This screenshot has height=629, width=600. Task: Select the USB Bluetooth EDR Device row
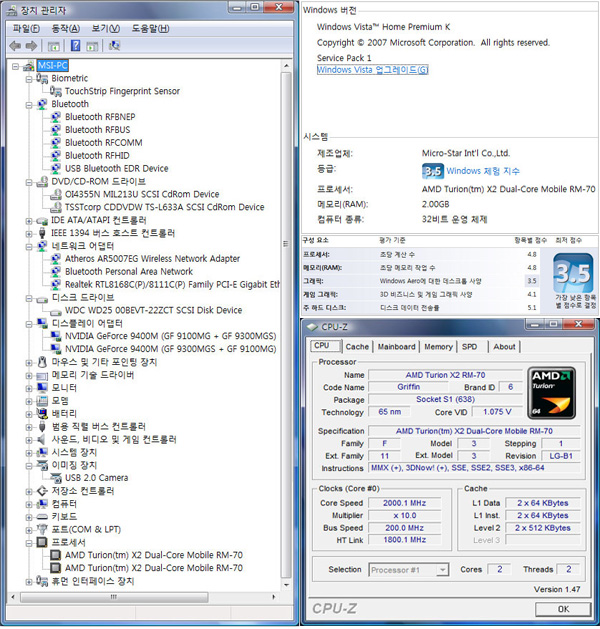click(116, 168)
